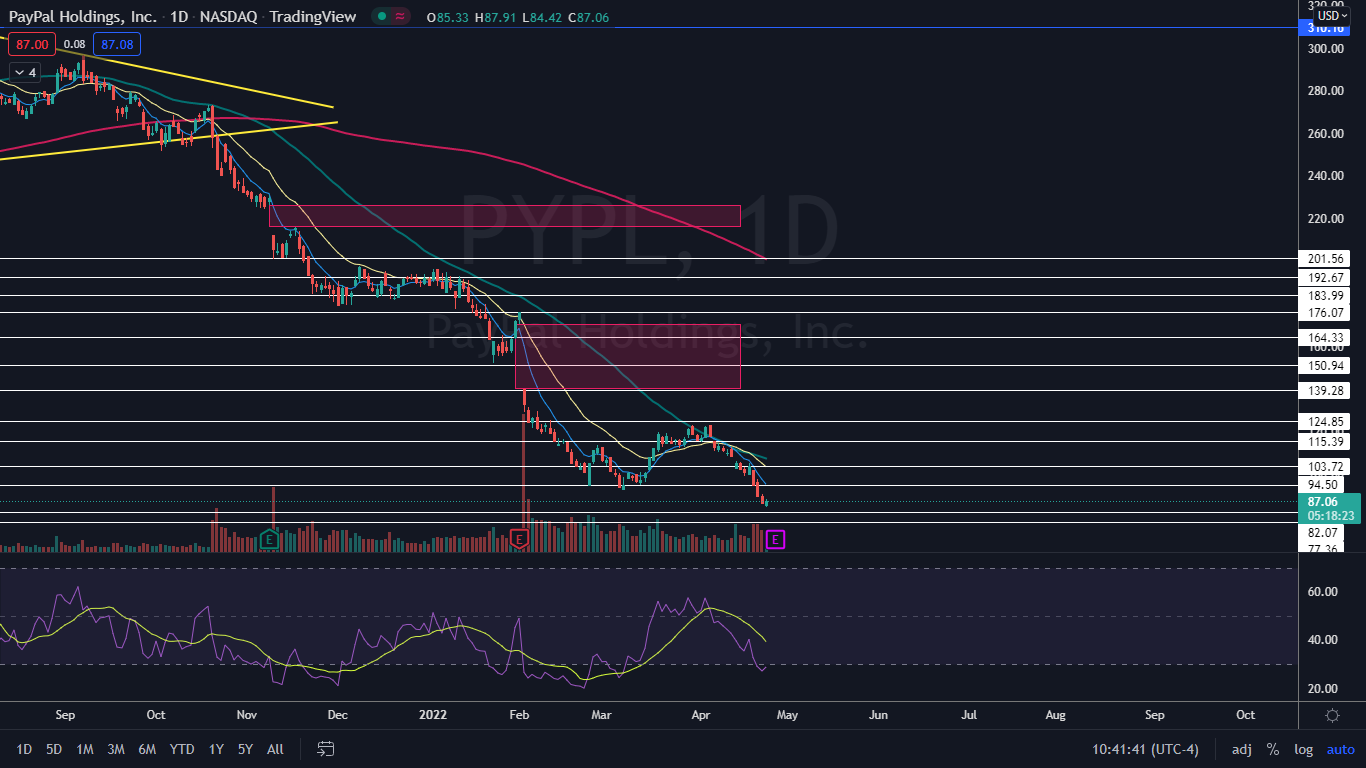This screenshot has width=1366, height=768.
Task: Click the pink data mode wave icon
Action: pyautogui.click(x=400, y=17)
